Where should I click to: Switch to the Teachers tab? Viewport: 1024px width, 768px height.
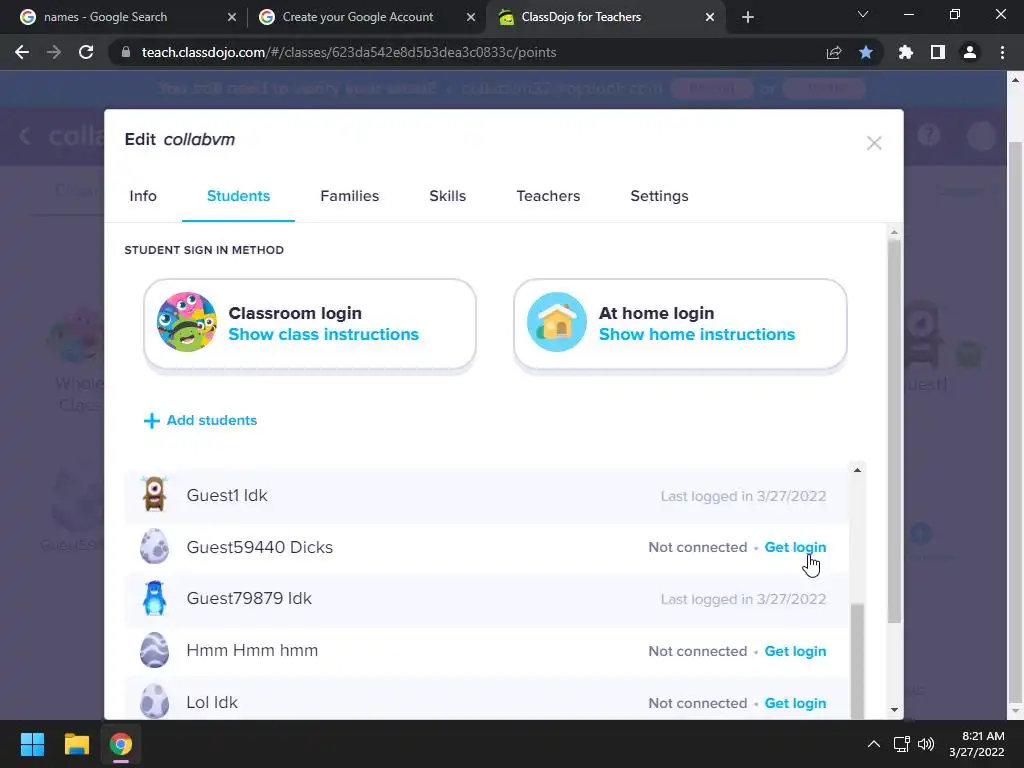click(x=548, y=196)
